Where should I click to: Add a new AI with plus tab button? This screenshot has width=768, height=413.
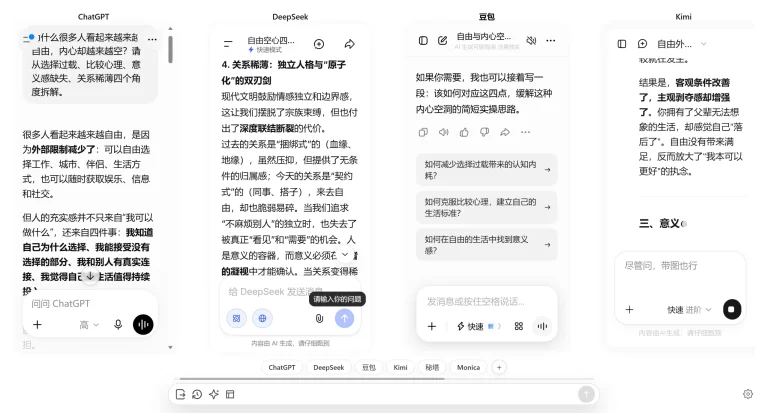point(499,367)
